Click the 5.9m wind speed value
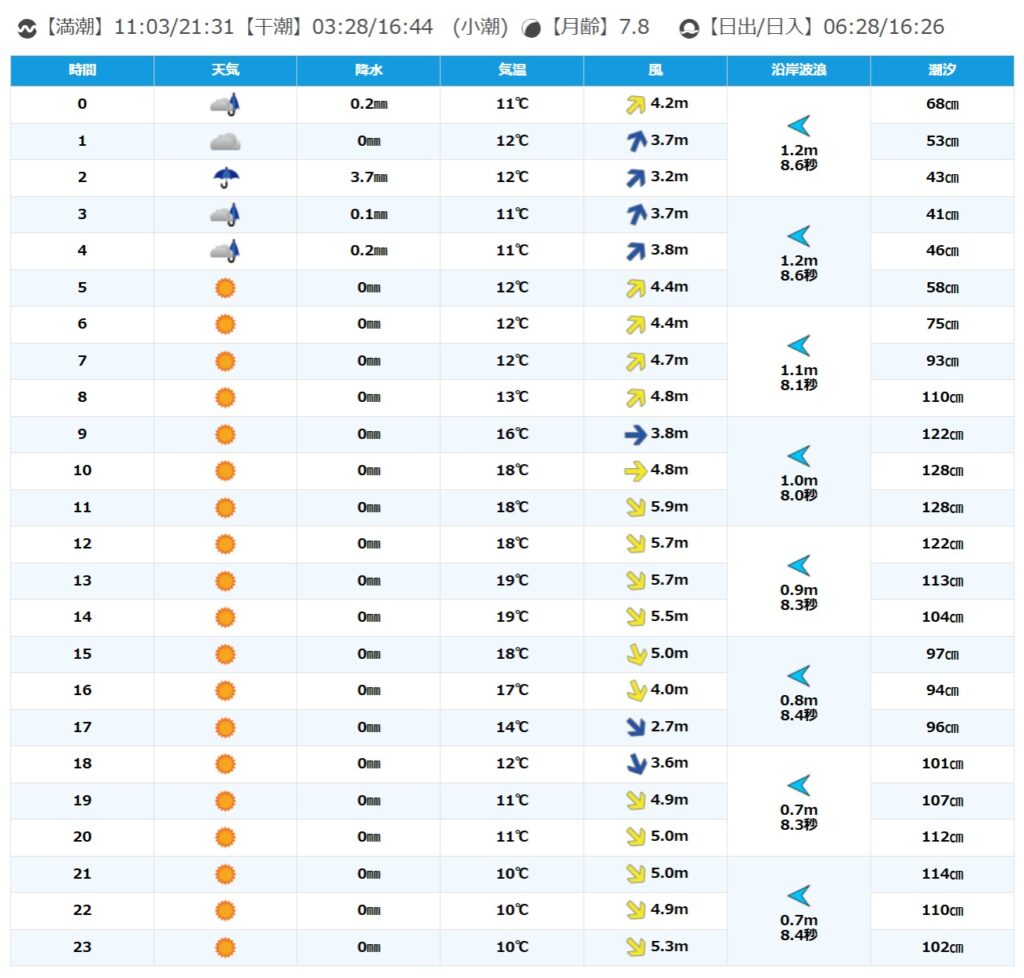This screenshot has width=1024, height=978. tap(668, 507)
